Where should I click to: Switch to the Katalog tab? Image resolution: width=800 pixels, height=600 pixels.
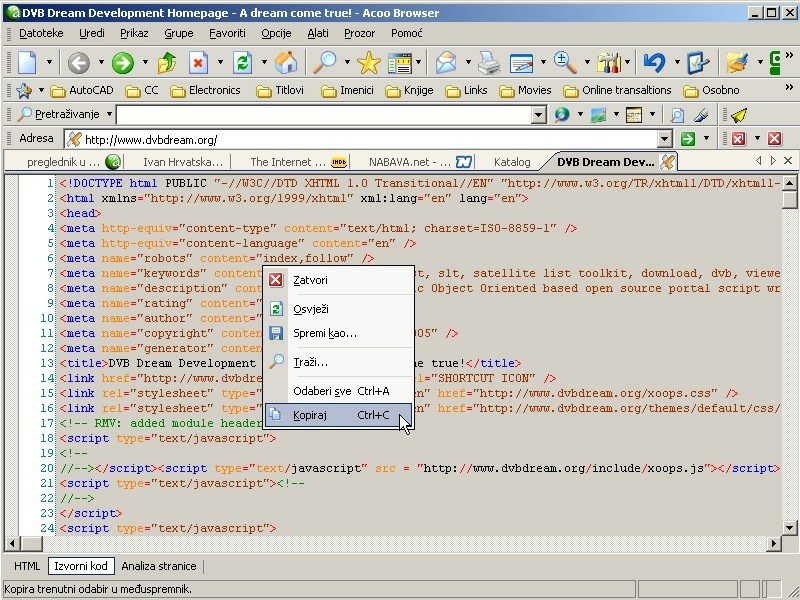pyautogui.click(x=512, y=162)
